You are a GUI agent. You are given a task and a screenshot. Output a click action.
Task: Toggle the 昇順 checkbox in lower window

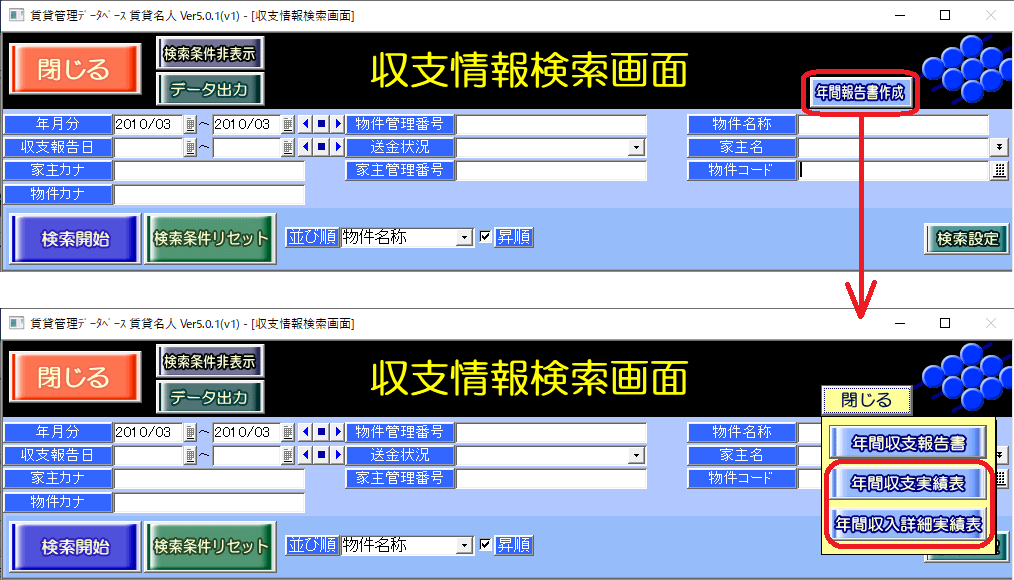tap(485, 545)
